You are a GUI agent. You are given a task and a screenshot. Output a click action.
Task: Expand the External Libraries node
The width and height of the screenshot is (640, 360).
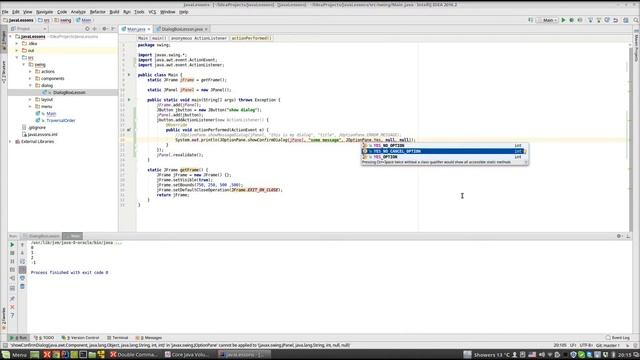point(11,142)
